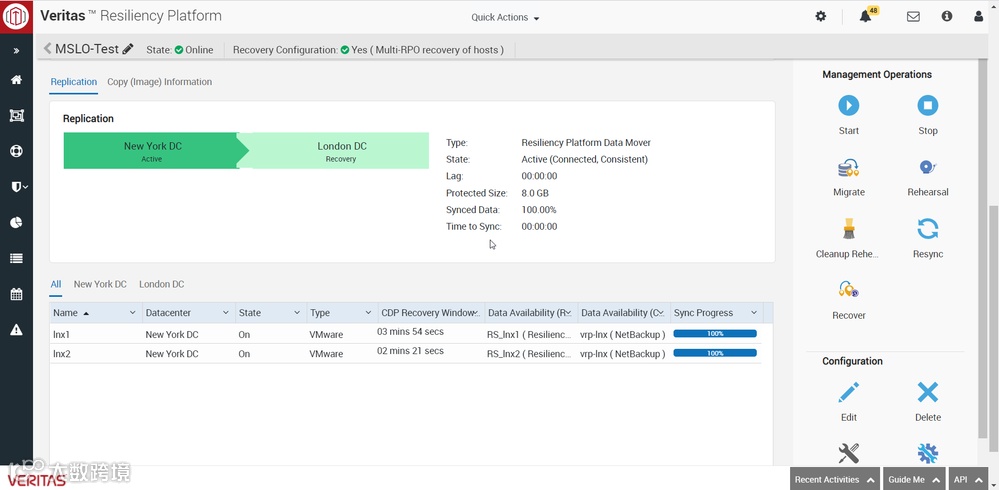This screenshot has width=999, height=490.
Task: Click lnx2 sync progress bar
Action: coord(715,352)
